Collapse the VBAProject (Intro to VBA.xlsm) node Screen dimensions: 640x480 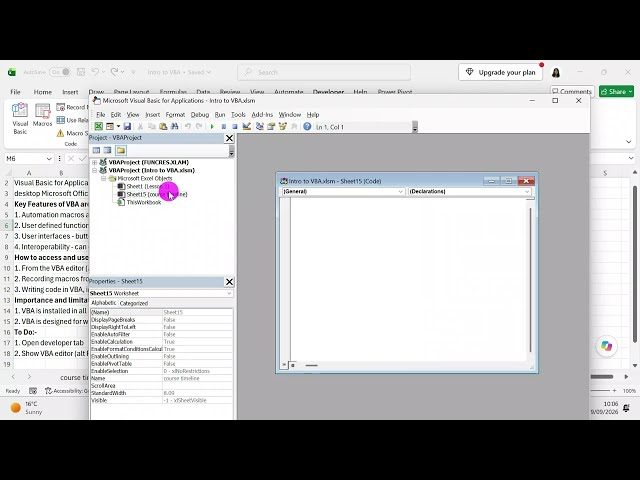click(95, 170)
